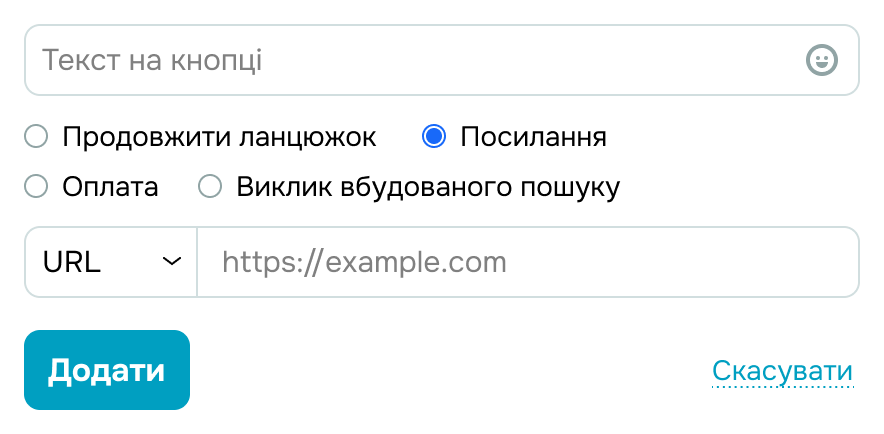Image resolution: width=884 pixels, height=434 pixels.
Task: Enable the "Виклик вбудованого пошуку" radio option
Action: tap(210, 187)
